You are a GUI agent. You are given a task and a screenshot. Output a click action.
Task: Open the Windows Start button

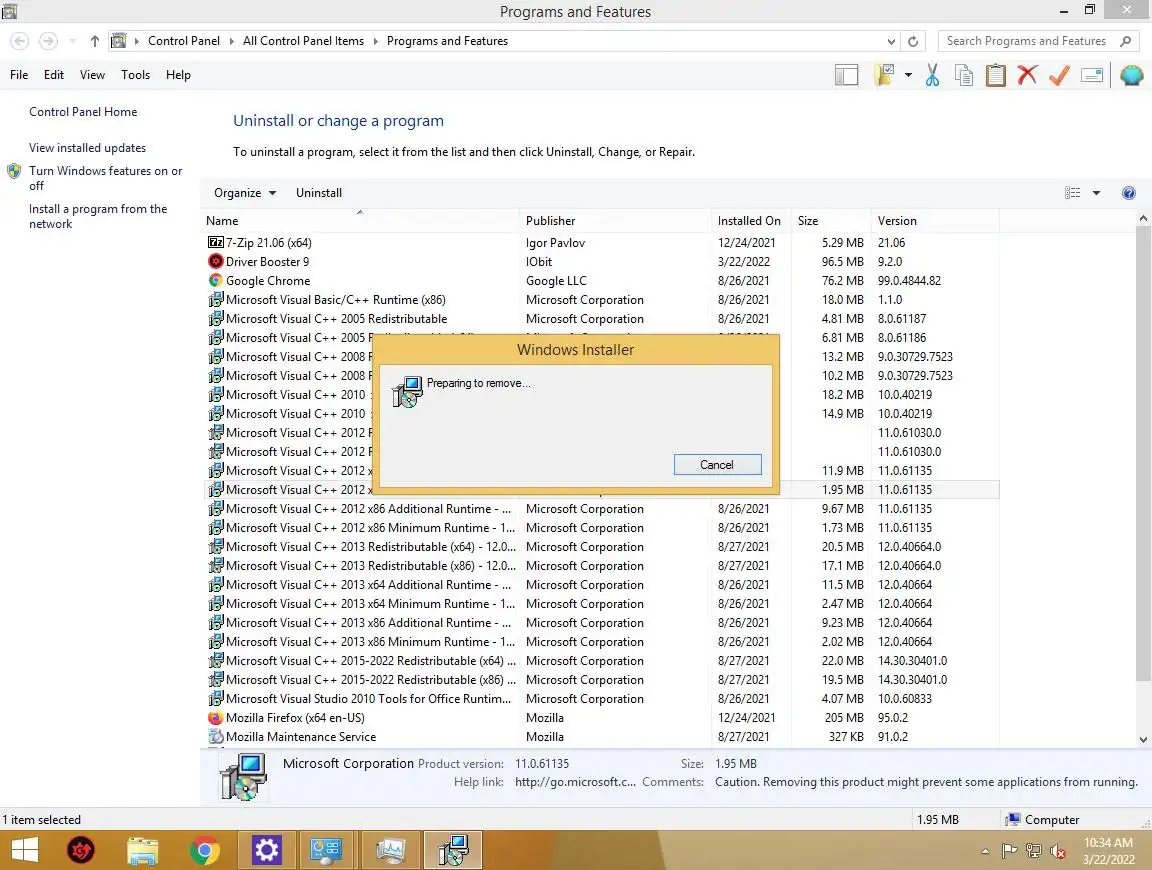pos(24,850)
